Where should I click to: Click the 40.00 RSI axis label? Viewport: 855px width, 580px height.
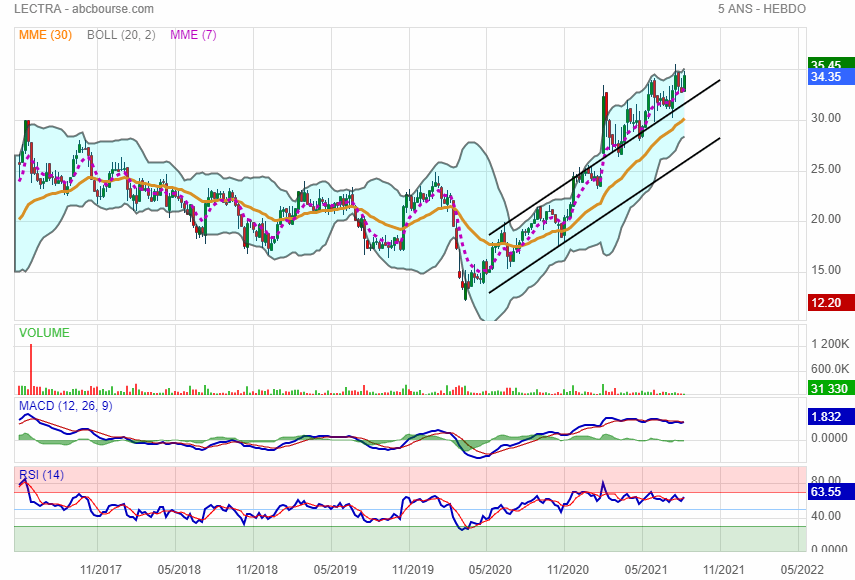pos(826,515)
